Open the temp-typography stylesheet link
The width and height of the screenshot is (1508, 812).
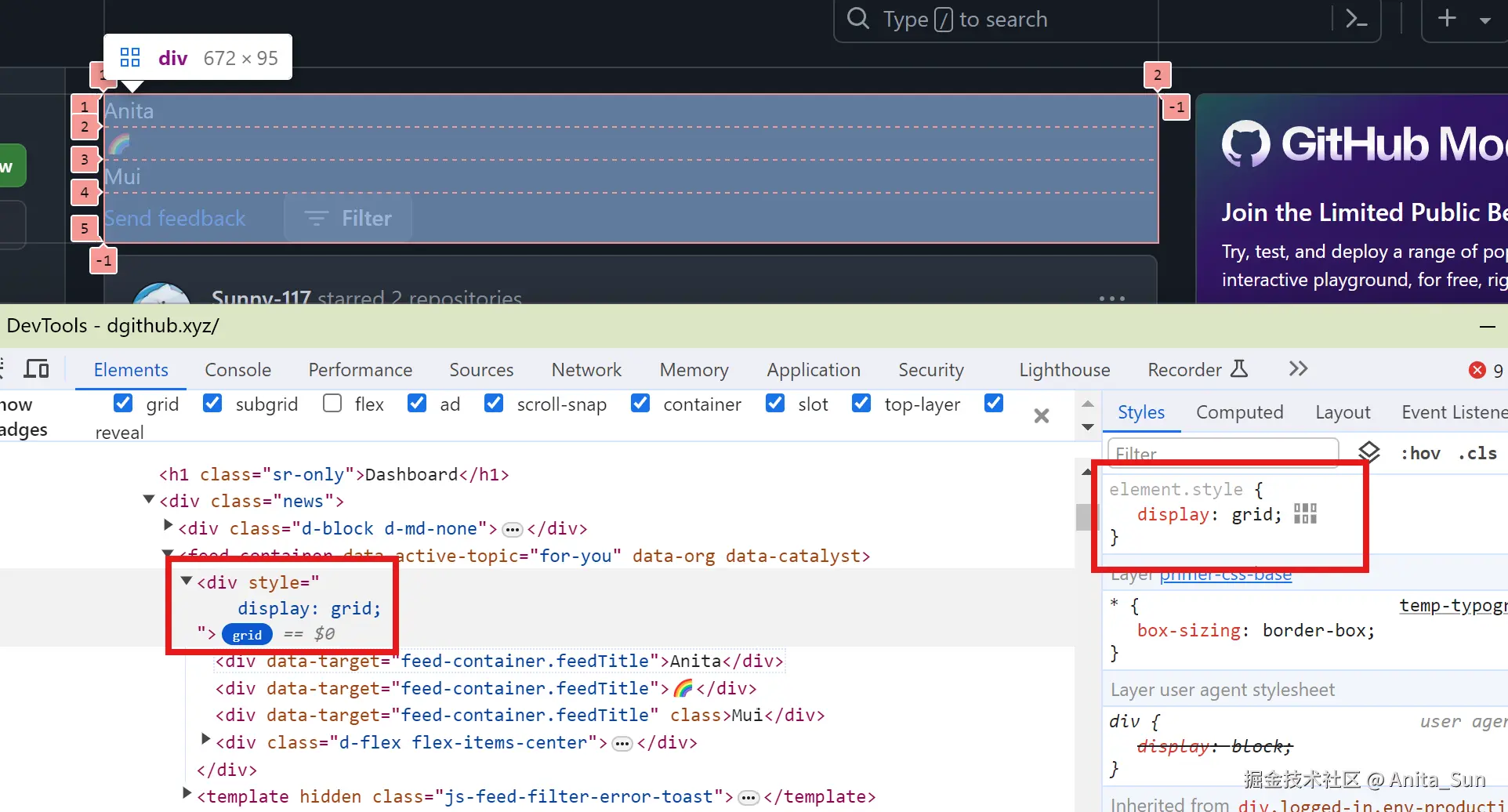(1453, 605)
